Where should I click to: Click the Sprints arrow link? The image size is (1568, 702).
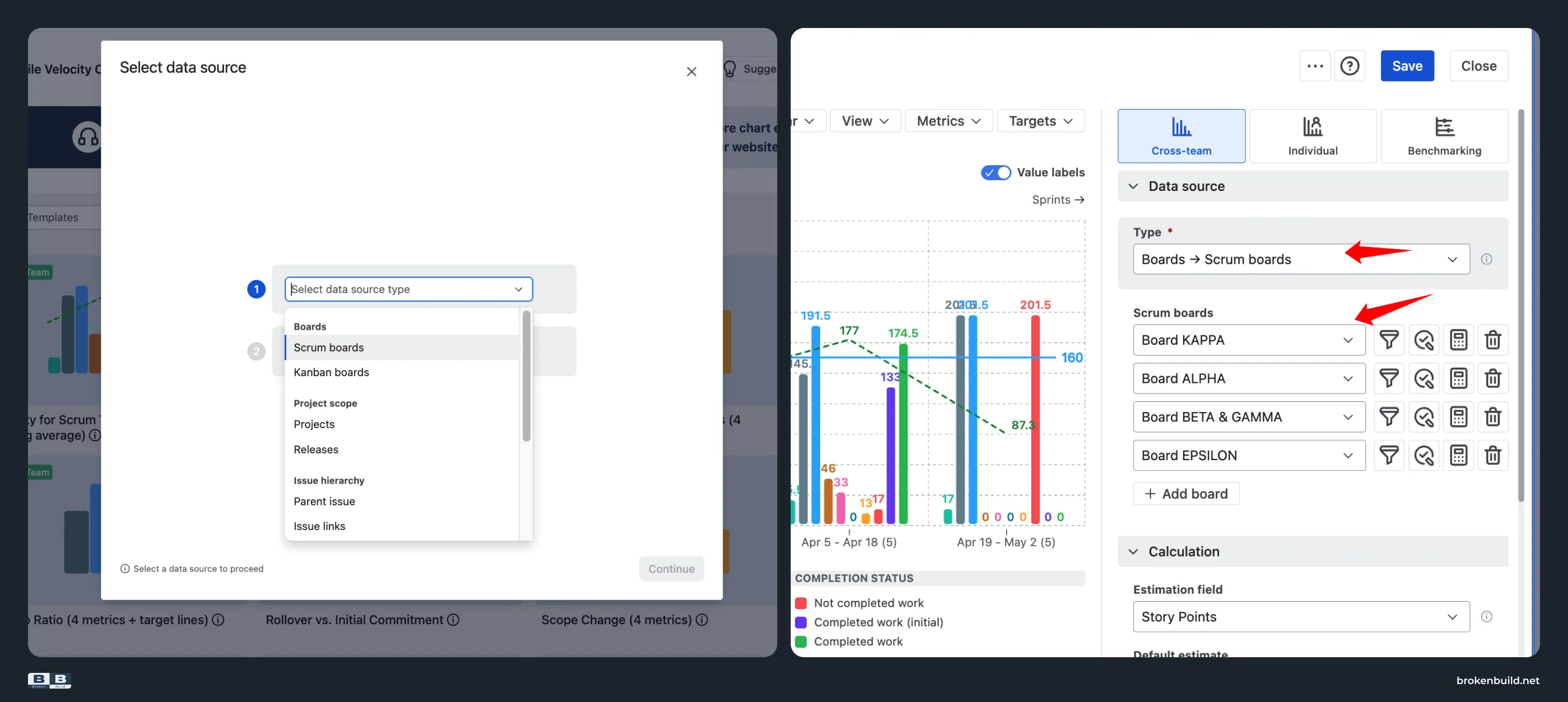point(1058,199)
